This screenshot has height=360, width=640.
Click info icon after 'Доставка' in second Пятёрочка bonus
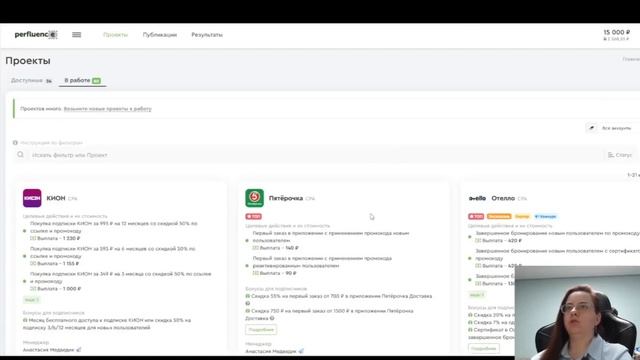point(272,318)
